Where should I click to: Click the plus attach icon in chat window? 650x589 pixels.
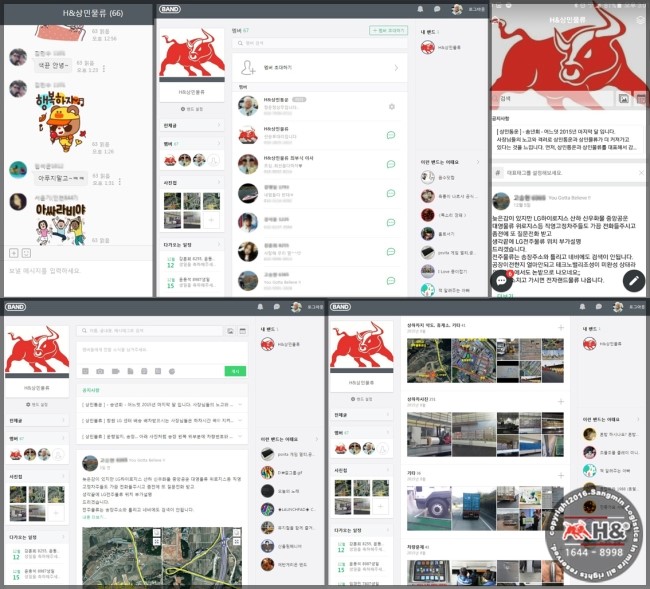14,253
